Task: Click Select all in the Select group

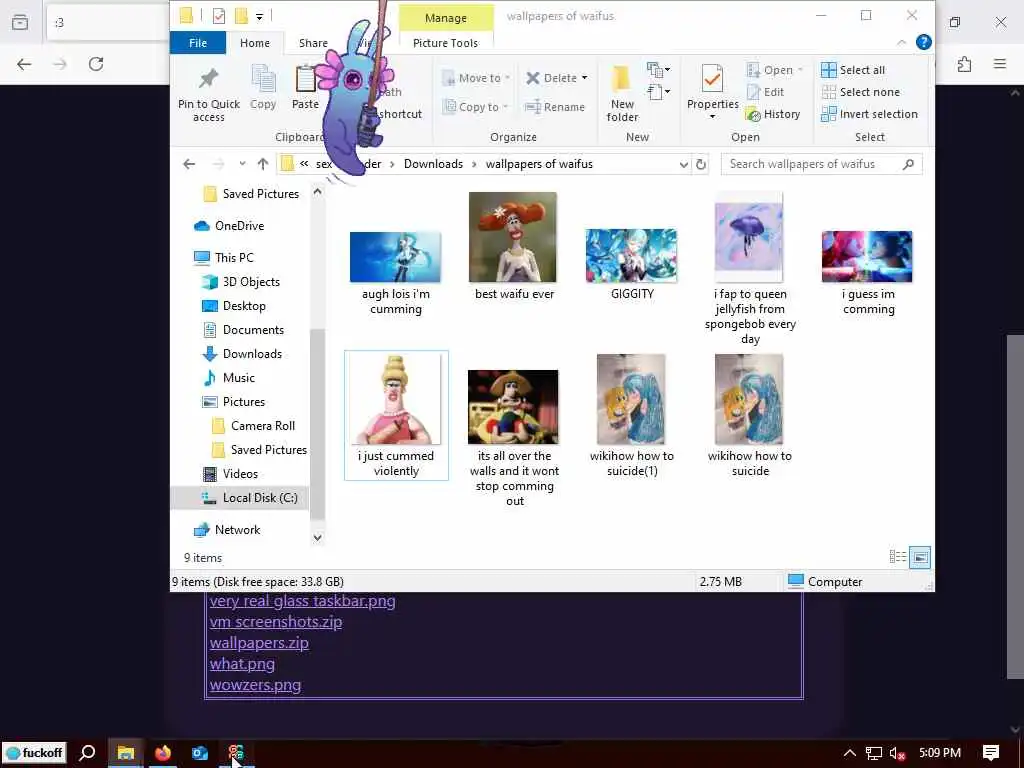Action: [853, 70]
